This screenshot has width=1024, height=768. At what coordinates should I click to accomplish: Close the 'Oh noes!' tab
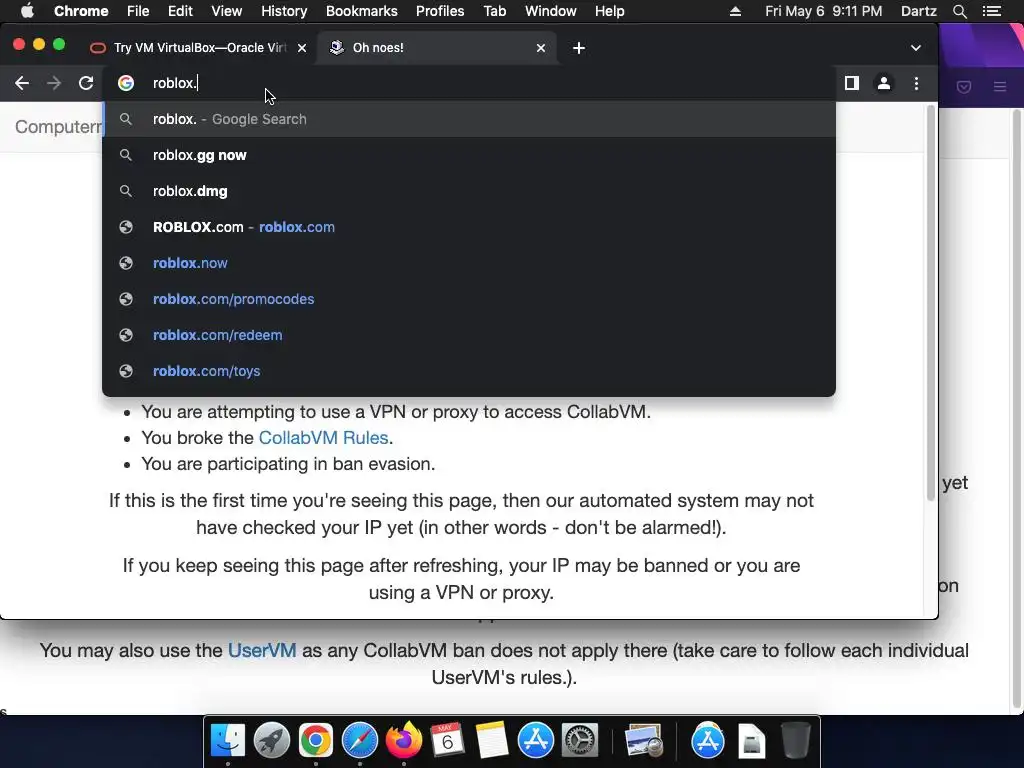pos(541,48)
